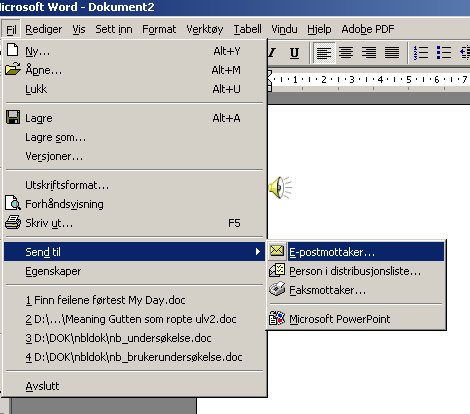The image size is (470, 414).
Task: Center text using toolbar icon
Action: pos(346,53)
